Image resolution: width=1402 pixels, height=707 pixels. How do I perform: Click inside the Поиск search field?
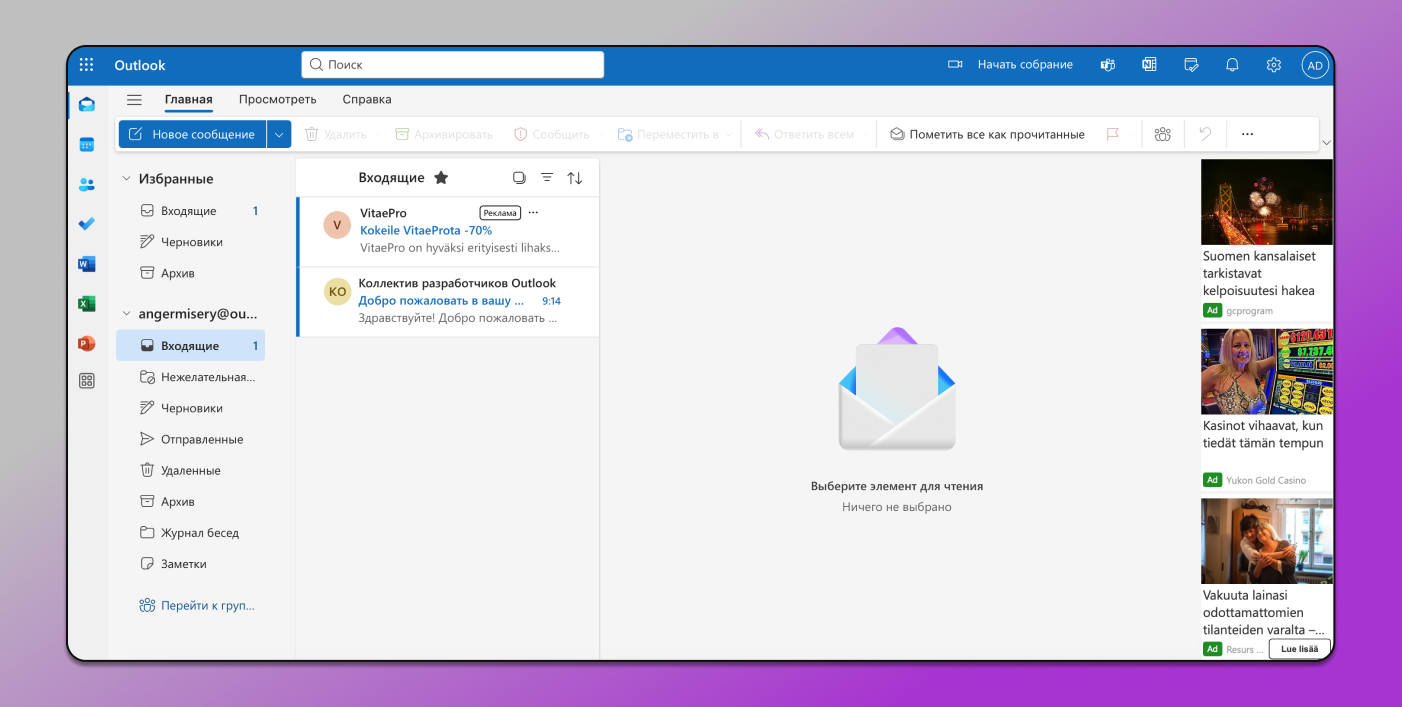click(x=452, y=64)
